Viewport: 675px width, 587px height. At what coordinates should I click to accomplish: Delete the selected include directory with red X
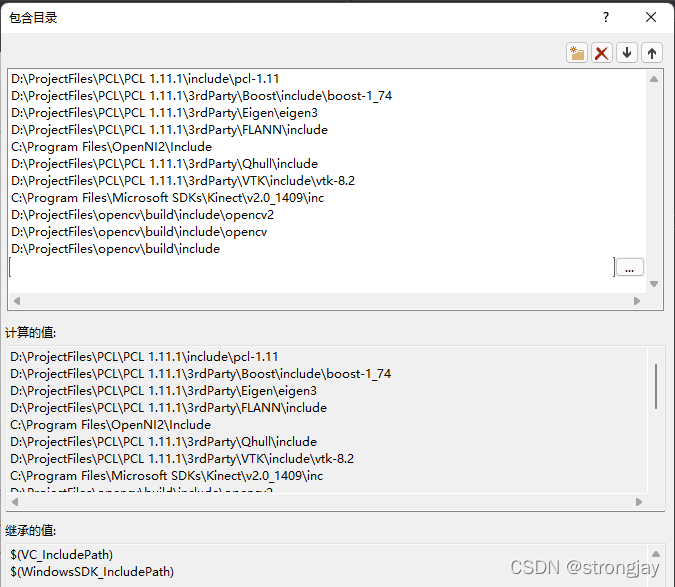[x=602, y=53]
